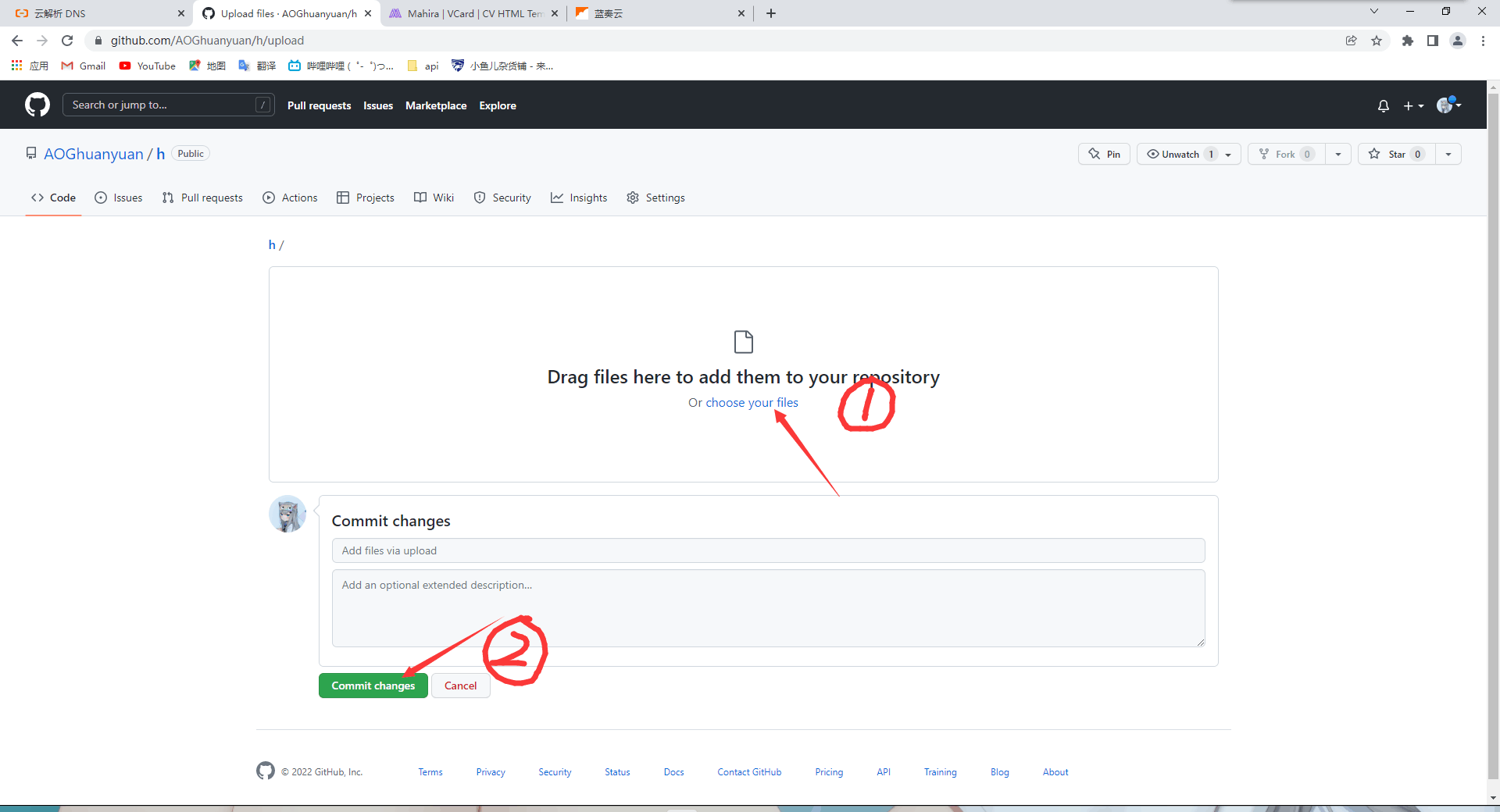
Task: Switch to the Insights tab
Action: [578, 198]
